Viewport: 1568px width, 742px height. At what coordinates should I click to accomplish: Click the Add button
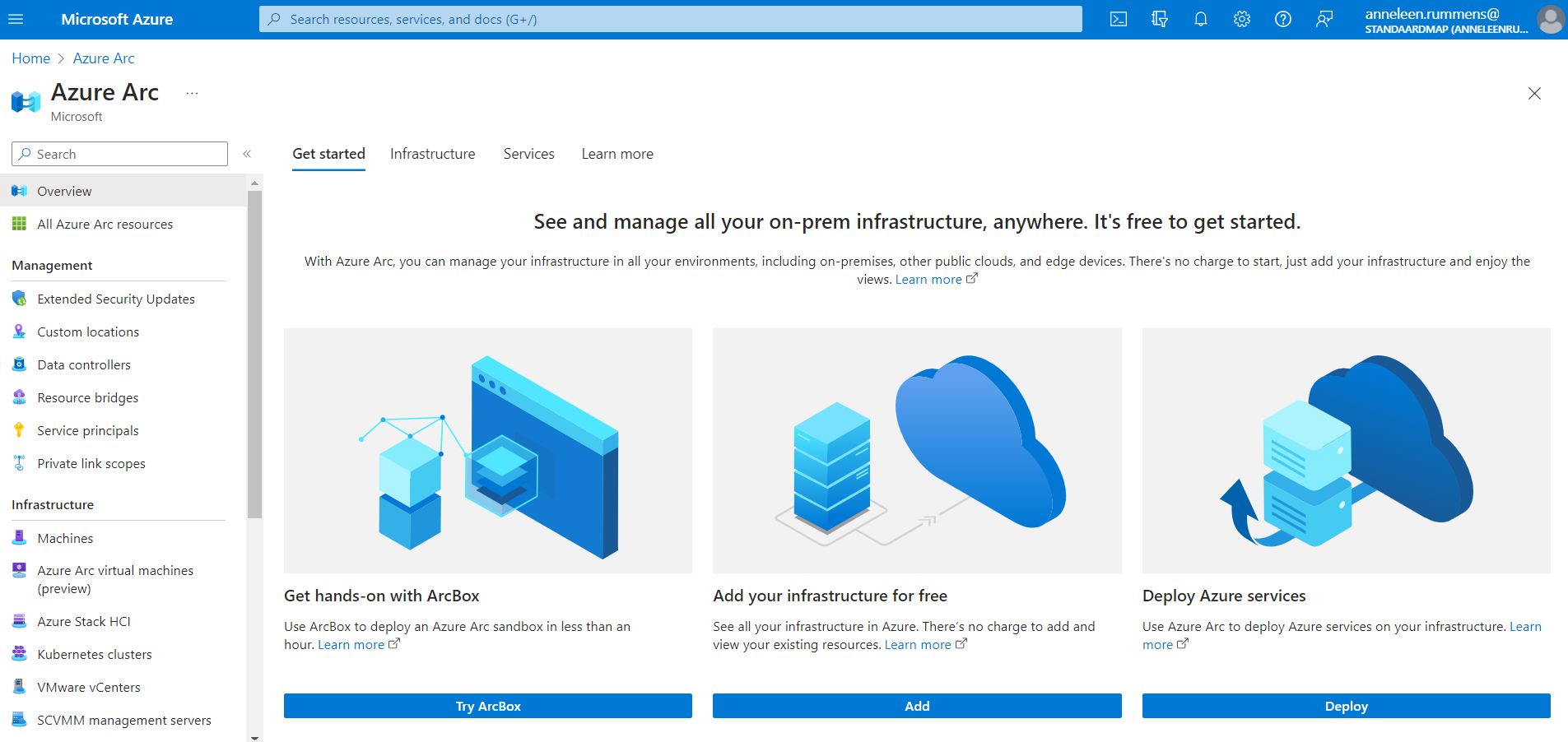(x=917, y=706)
